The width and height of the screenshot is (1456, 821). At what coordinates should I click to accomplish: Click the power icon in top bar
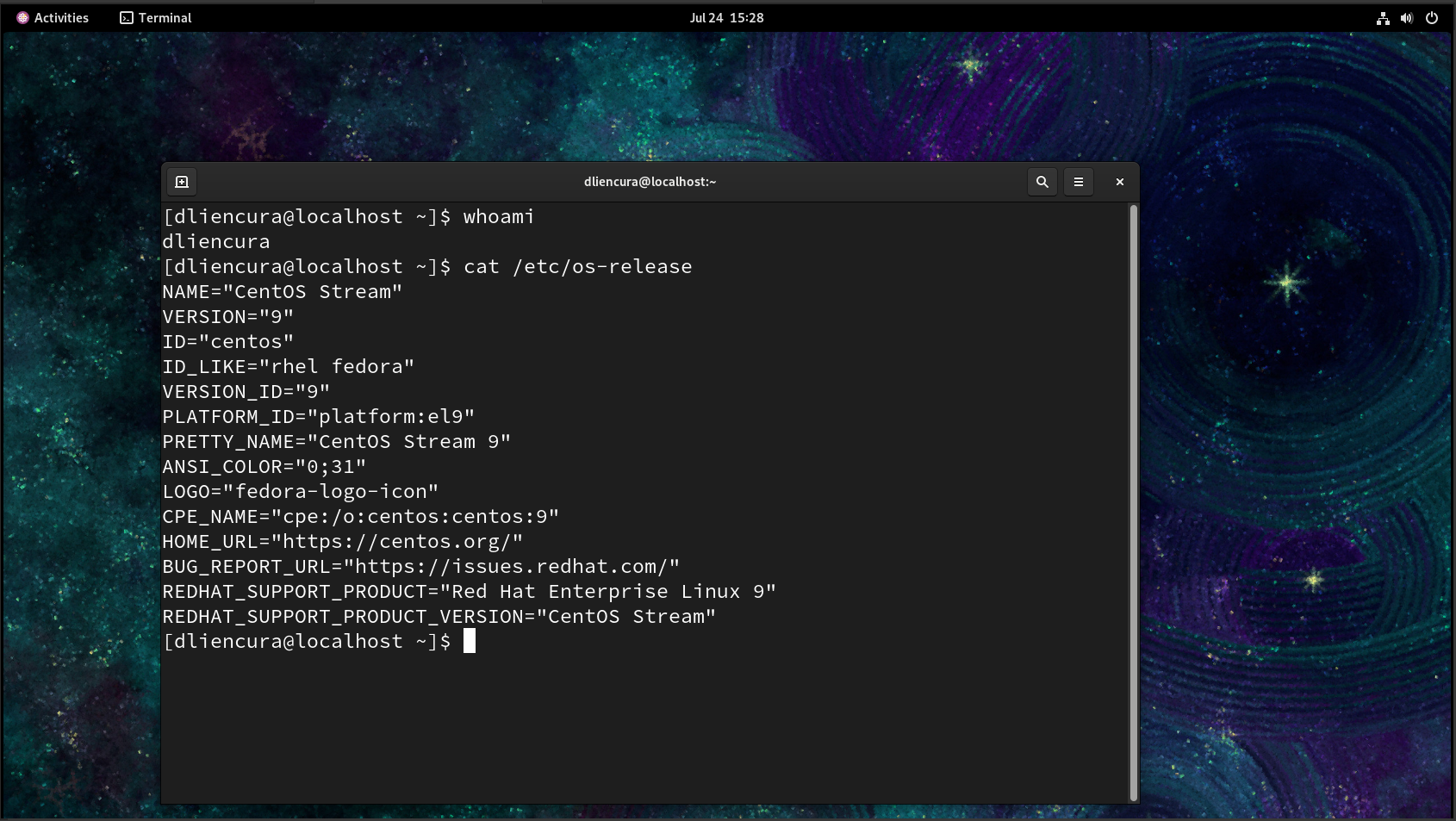click(x=1432, y=18)
